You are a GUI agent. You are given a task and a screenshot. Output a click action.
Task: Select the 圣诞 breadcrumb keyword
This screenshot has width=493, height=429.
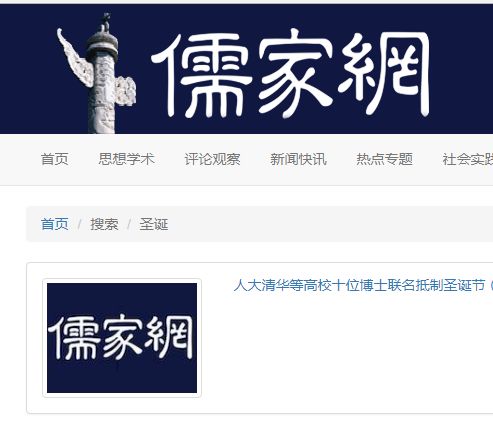pyautogui.click(x=154, y=224)
